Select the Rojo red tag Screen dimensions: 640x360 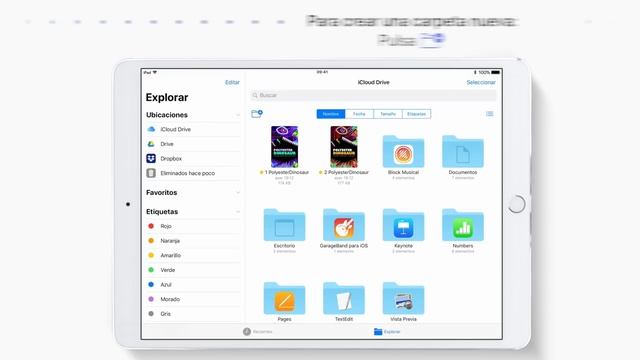193,226
